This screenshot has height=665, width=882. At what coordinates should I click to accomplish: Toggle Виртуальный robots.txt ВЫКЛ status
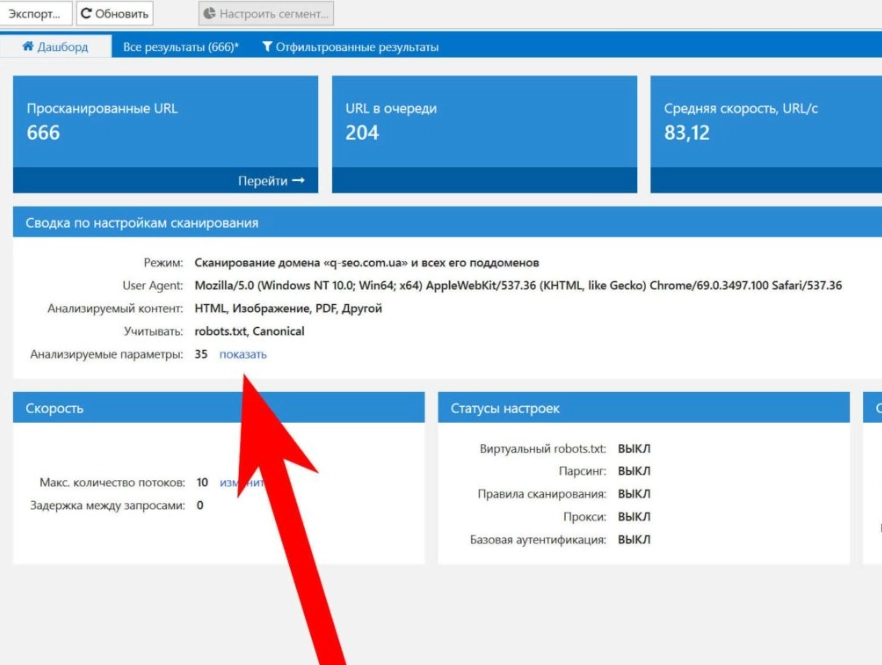point(634,449)
